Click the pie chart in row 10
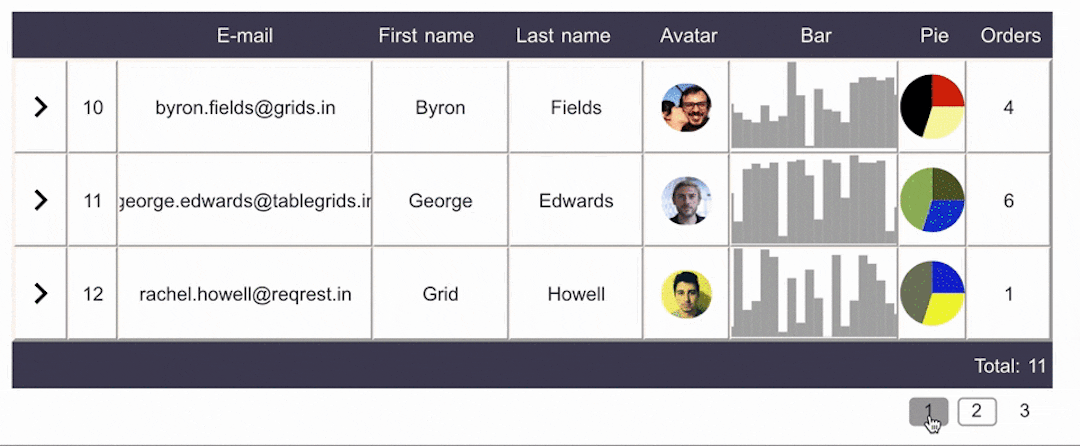The image size is (1080, 446). [x=932, y=106]
